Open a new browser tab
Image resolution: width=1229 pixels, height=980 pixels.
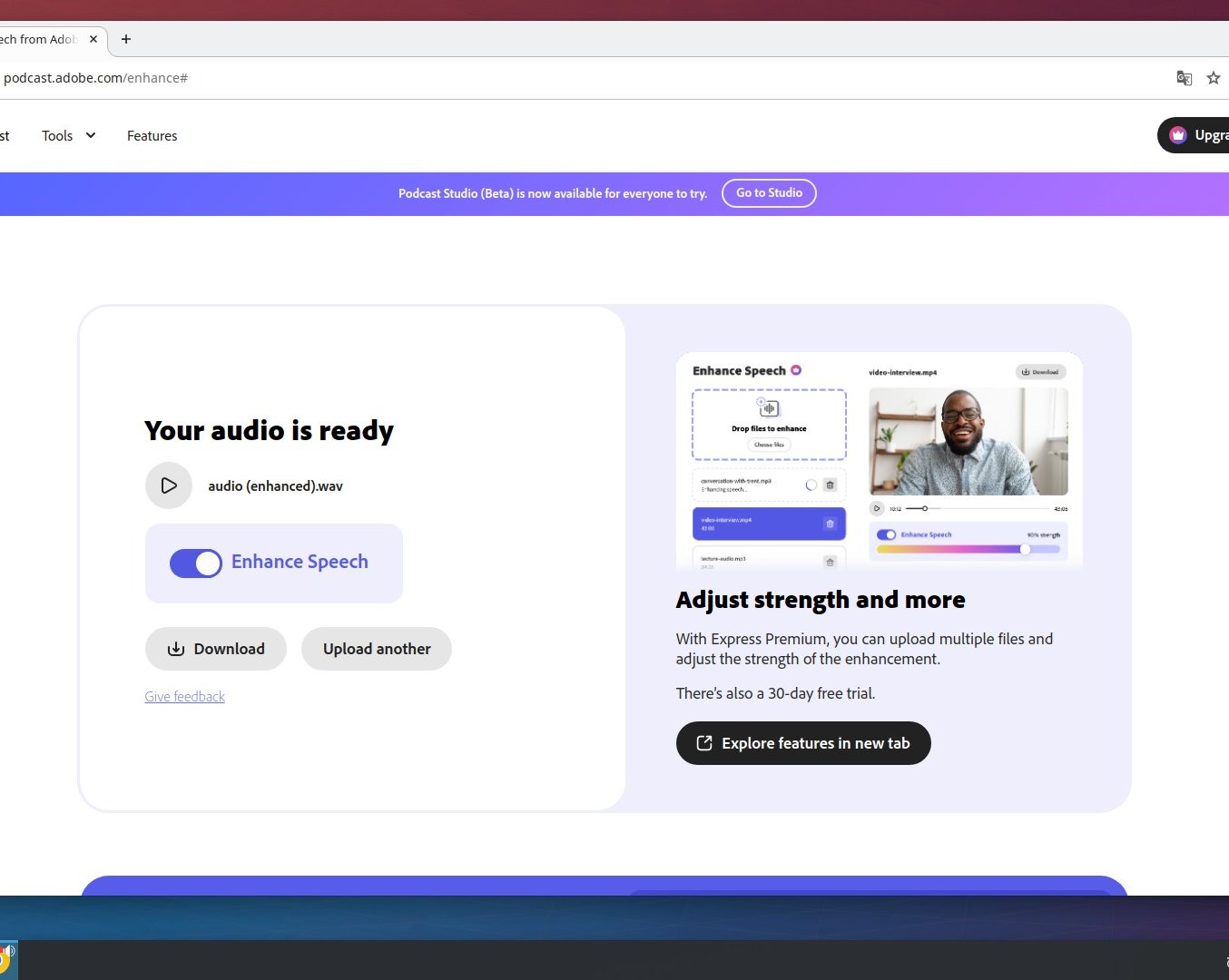(126, 39)
